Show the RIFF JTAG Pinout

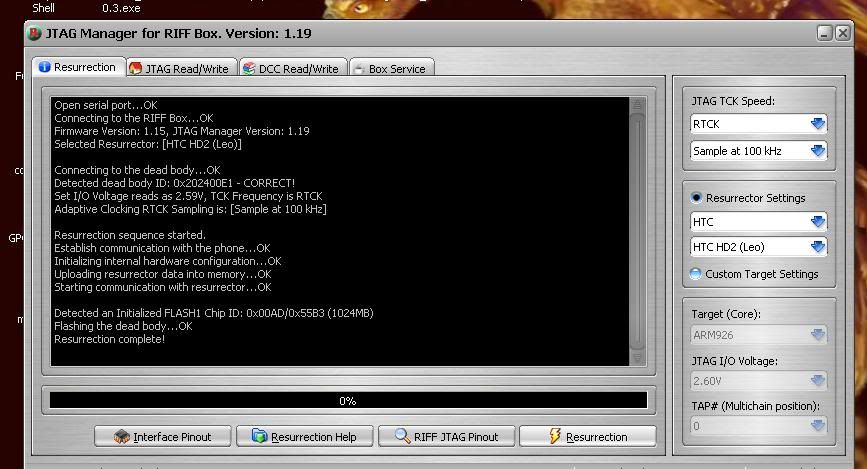(447, 436)
